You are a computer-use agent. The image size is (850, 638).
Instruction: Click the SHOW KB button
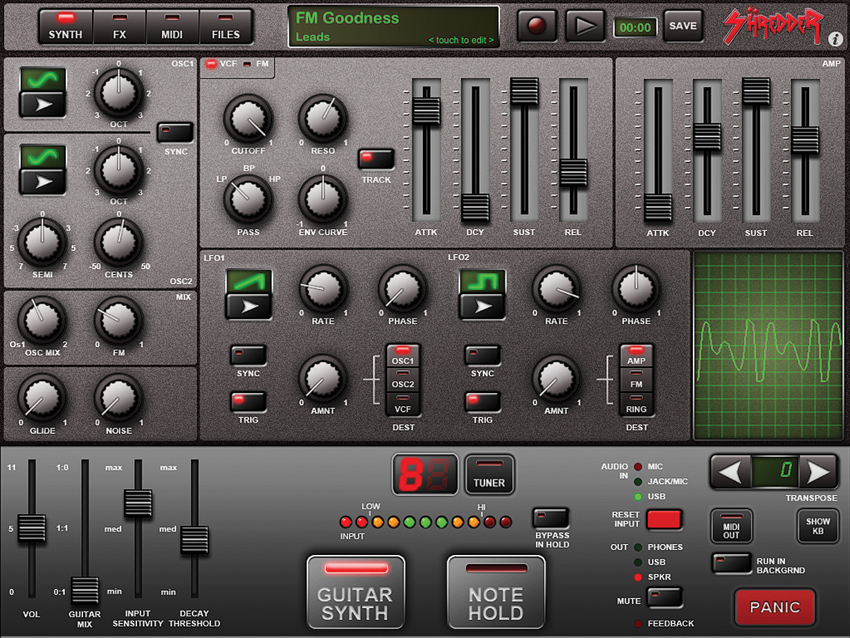[x=817, y=526]
